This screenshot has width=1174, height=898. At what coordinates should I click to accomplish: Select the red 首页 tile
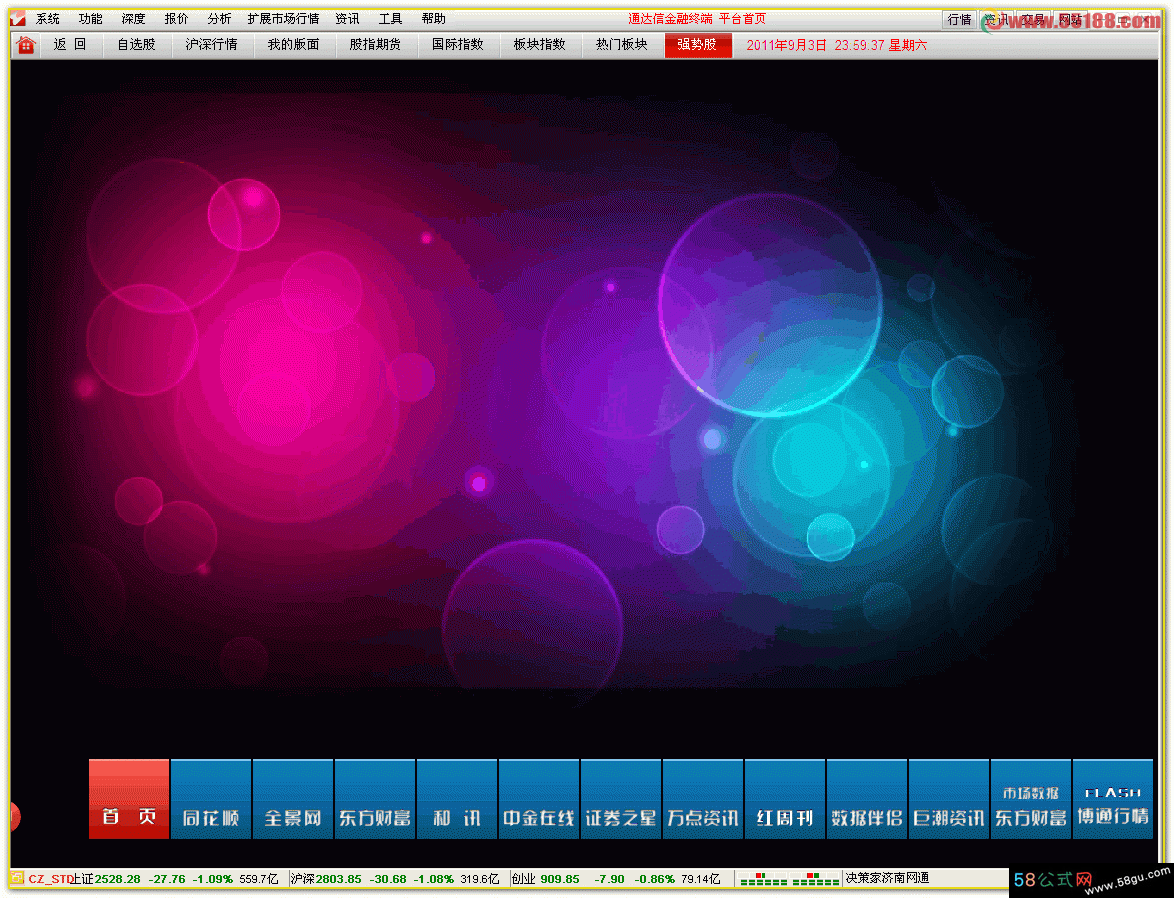(129, 799)
